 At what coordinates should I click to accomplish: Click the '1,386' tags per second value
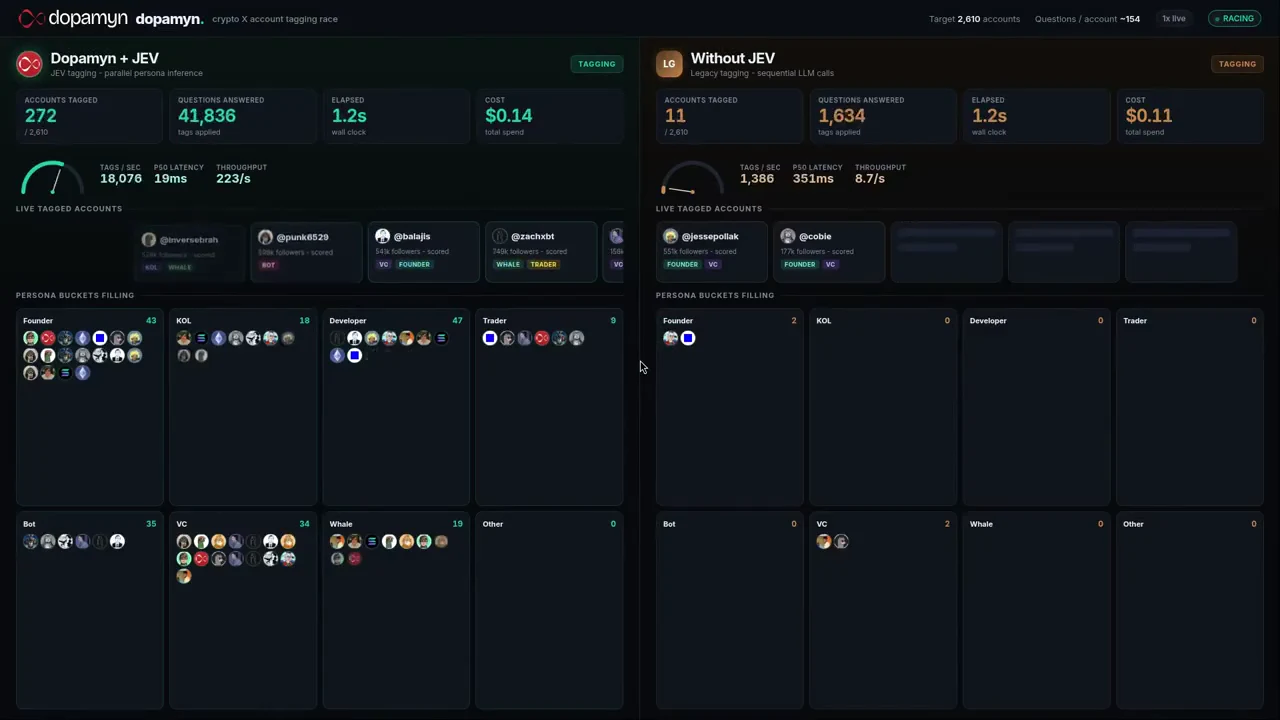pyautogui.click(x=757, y=178)
